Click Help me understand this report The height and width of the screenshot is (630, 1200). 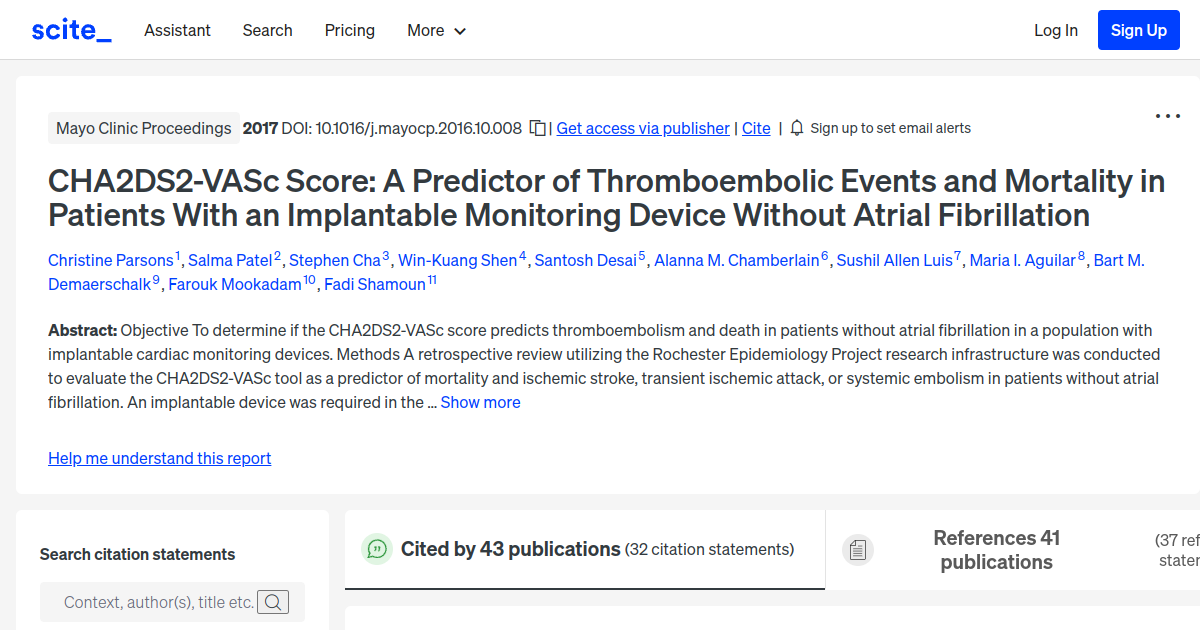pyautogui.click(x=159, y=458)
